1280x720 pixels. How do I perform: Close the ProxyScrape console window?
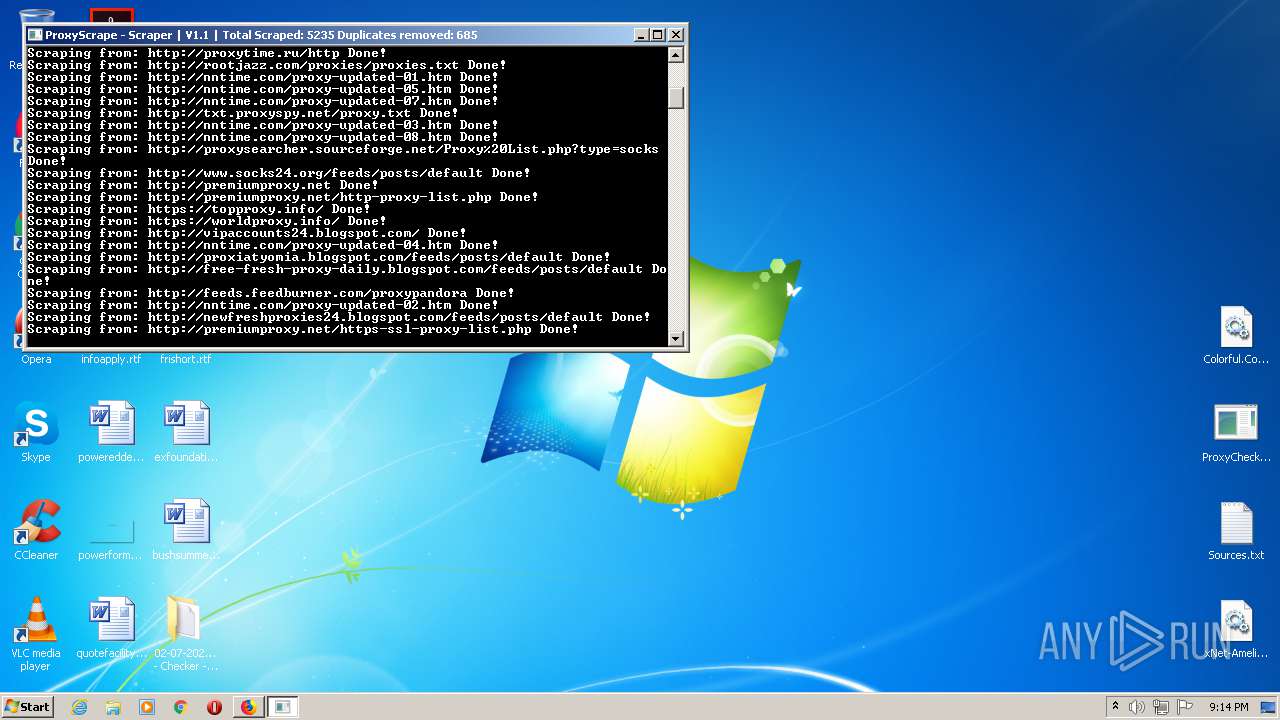(675, 35)
